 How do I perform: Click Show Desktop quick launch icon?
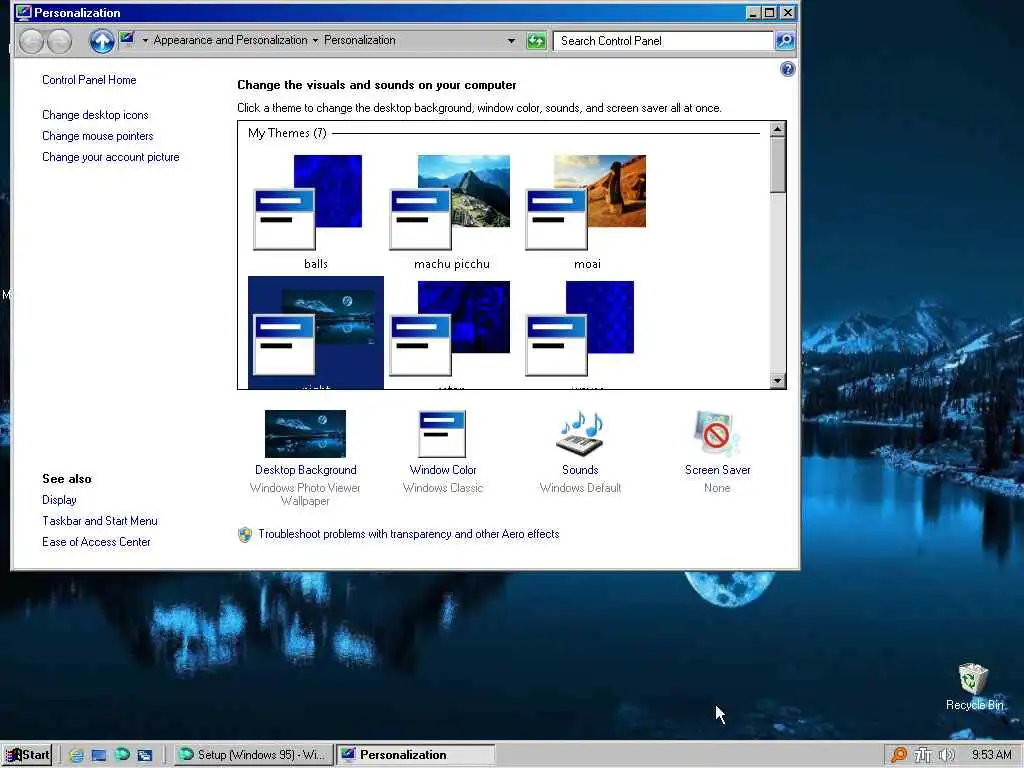click(99, 755)
